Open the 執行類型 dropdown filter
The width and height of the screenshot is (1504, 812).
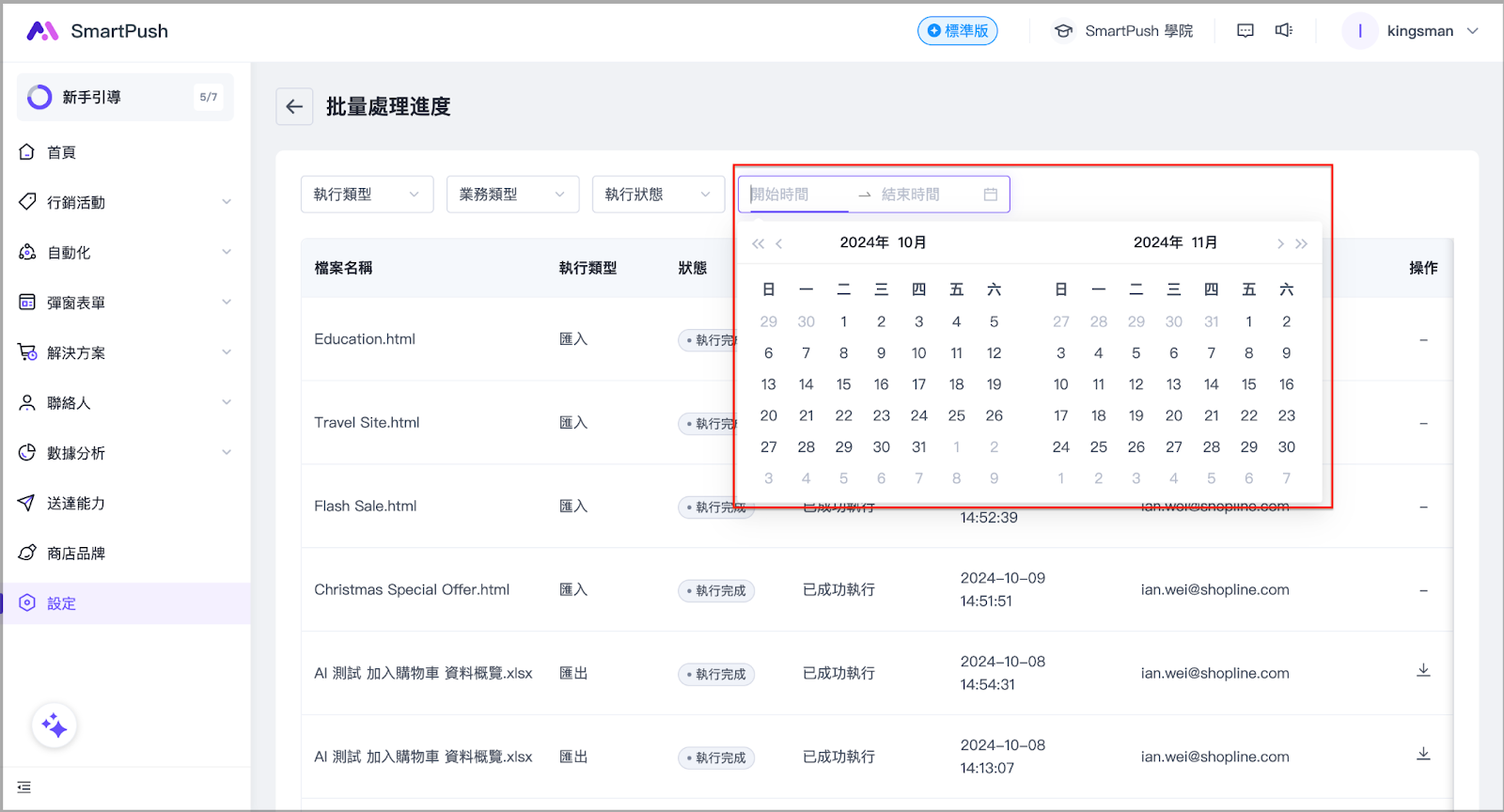[x=367, y=195]
